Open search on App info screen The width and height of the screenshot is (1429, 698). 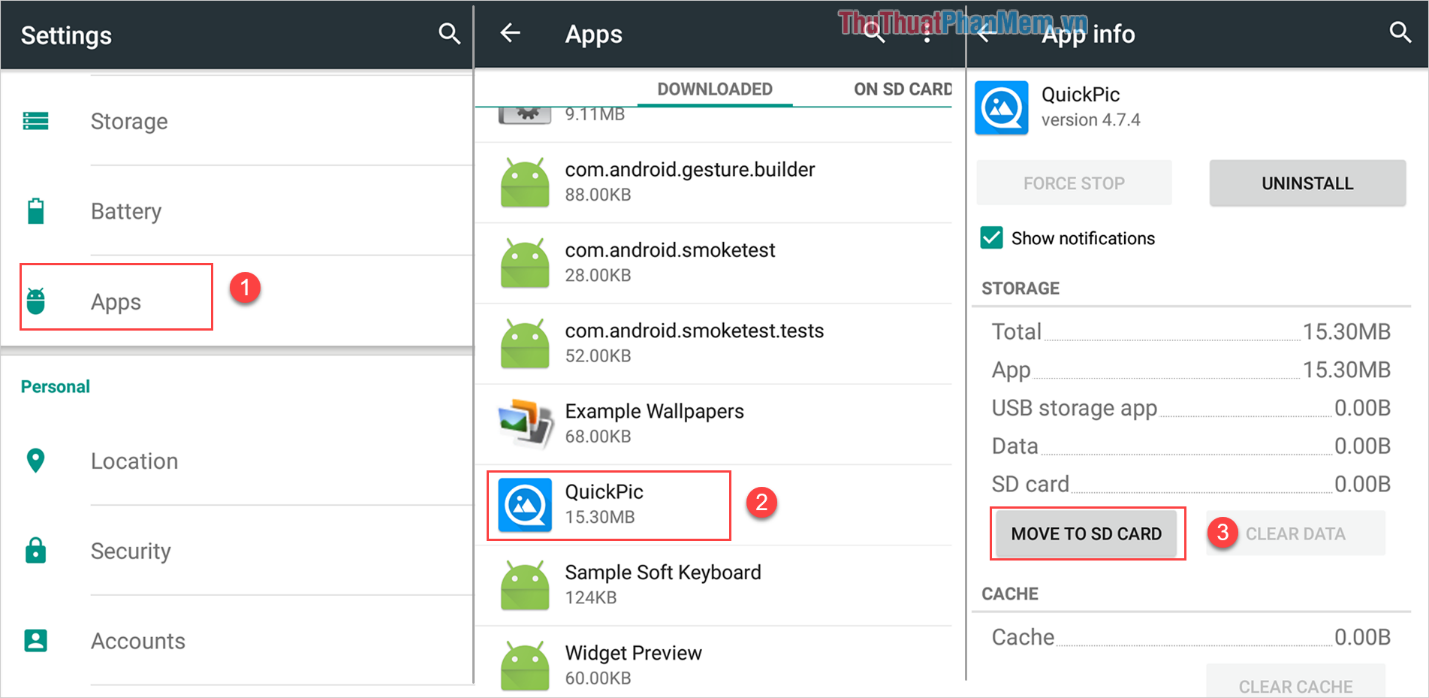[1400, 33]
